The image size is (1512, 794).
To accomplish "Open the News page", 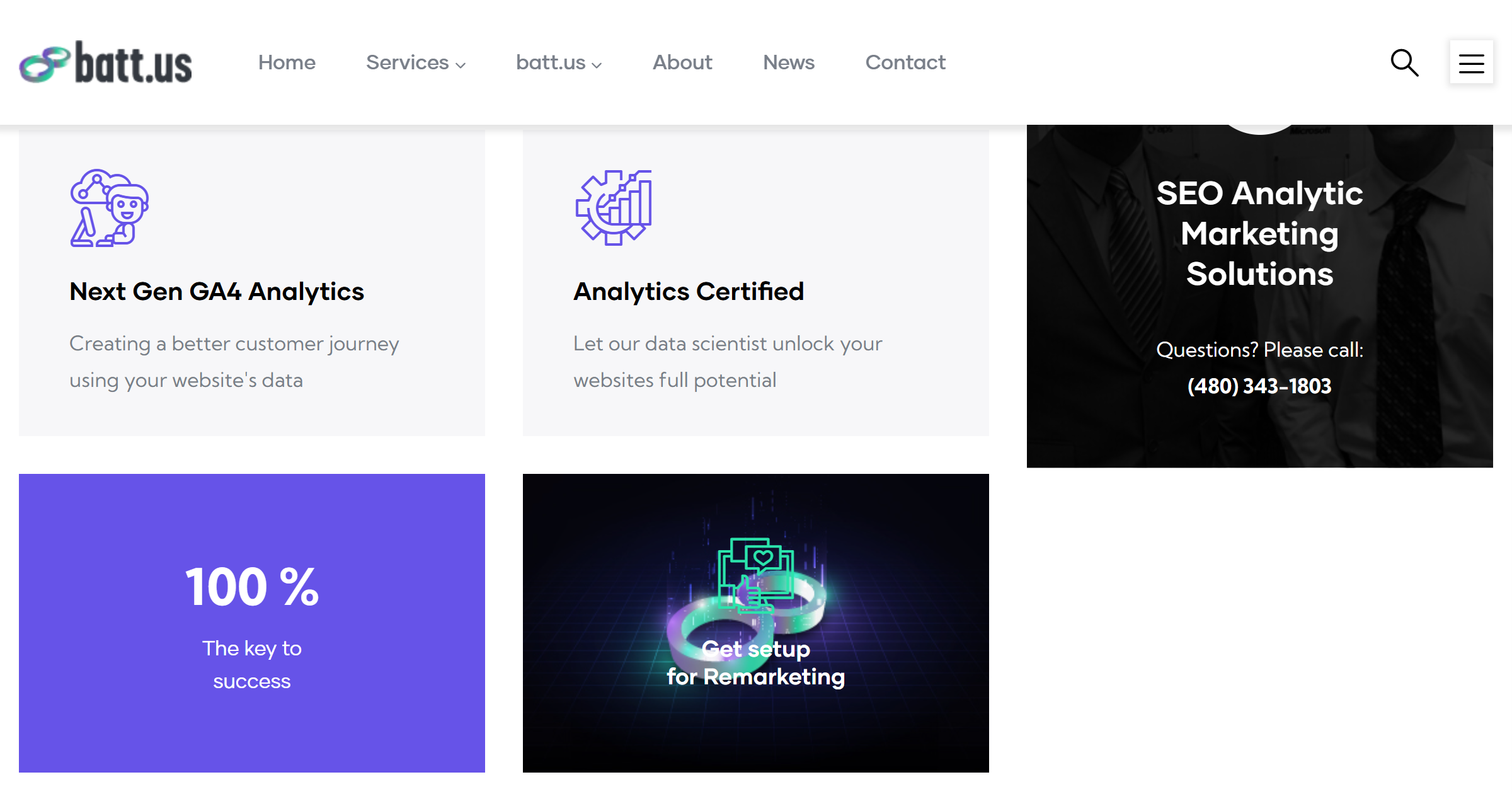I will click(789, 62).
